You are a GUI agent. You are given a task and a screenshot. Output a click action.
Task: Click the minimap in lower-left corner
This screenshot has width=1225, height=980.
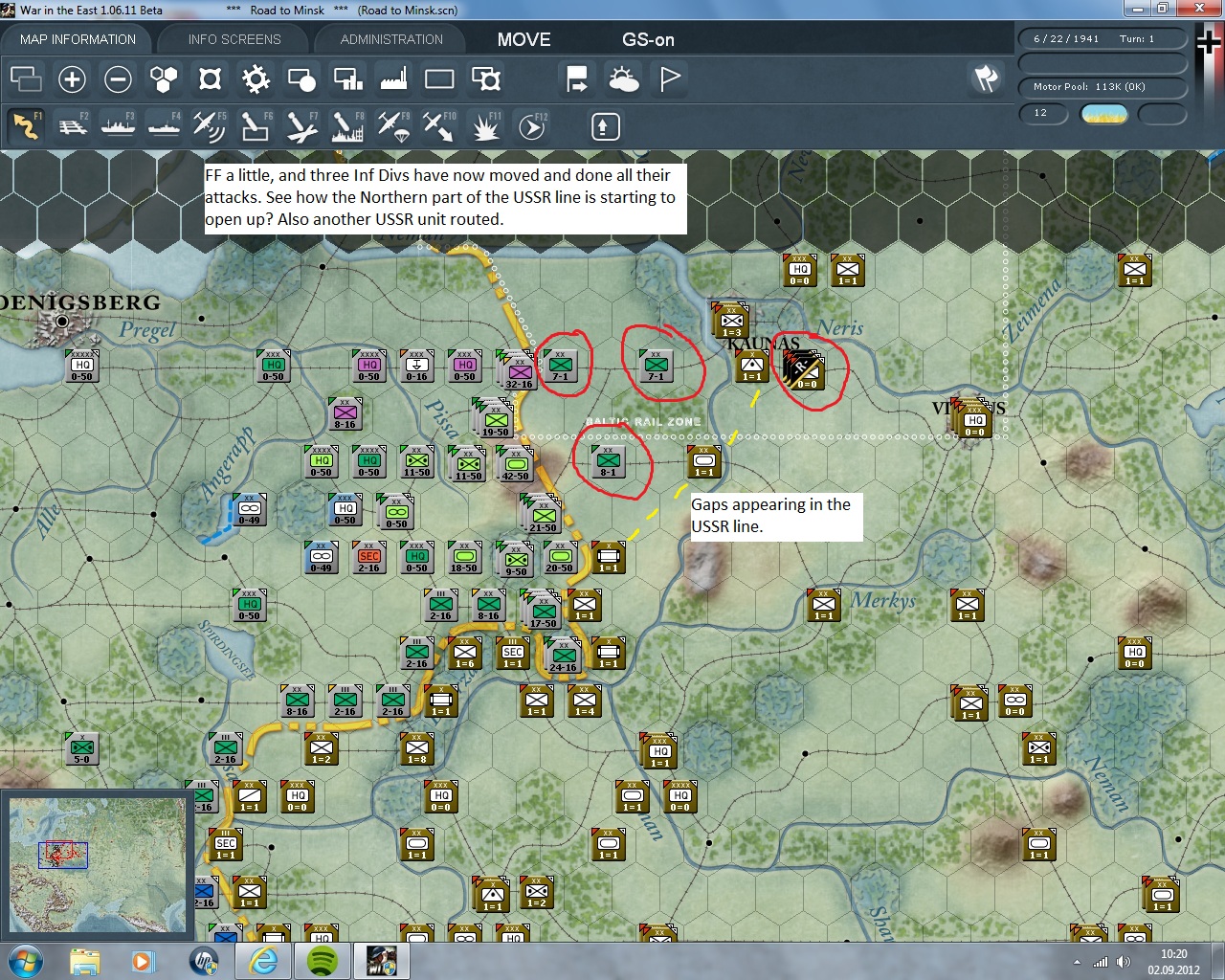pyautogui.click(x=97, y=864)
